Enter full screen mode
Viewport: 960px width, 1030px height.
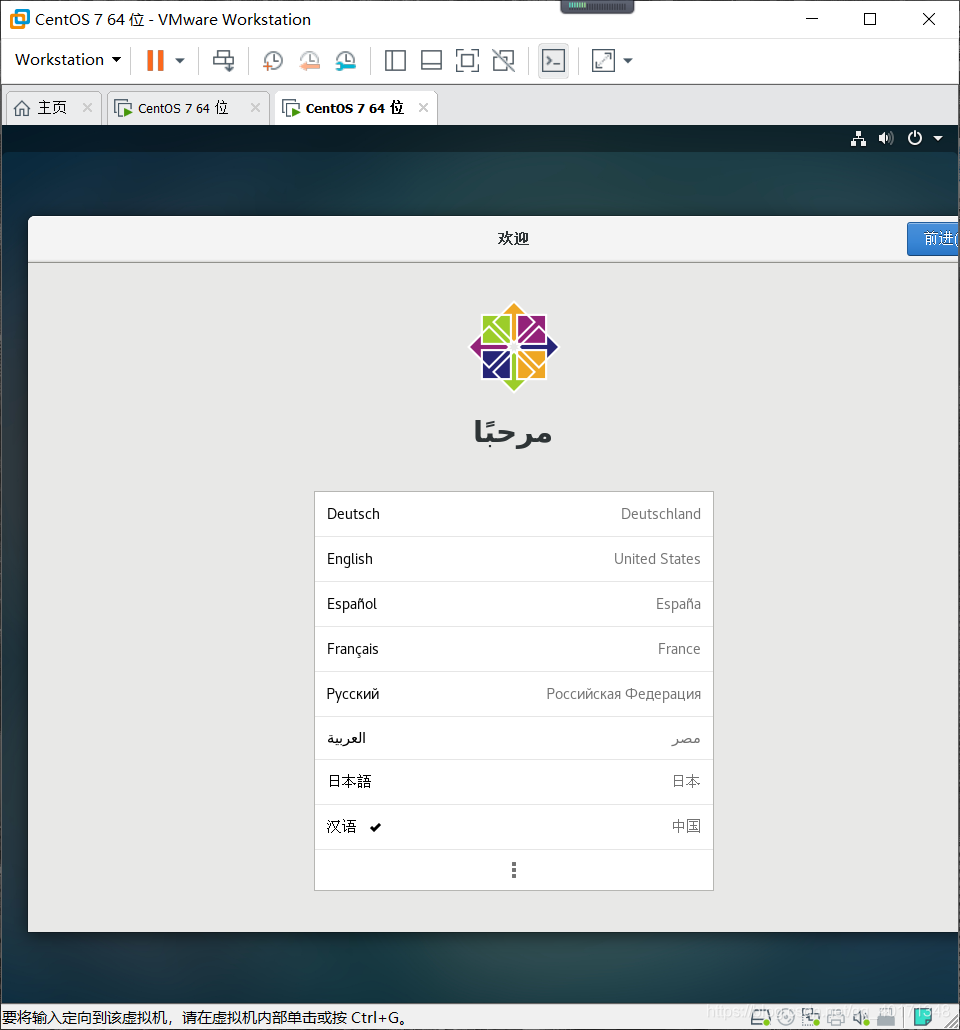pyautogui.click(x=467, y=61)
